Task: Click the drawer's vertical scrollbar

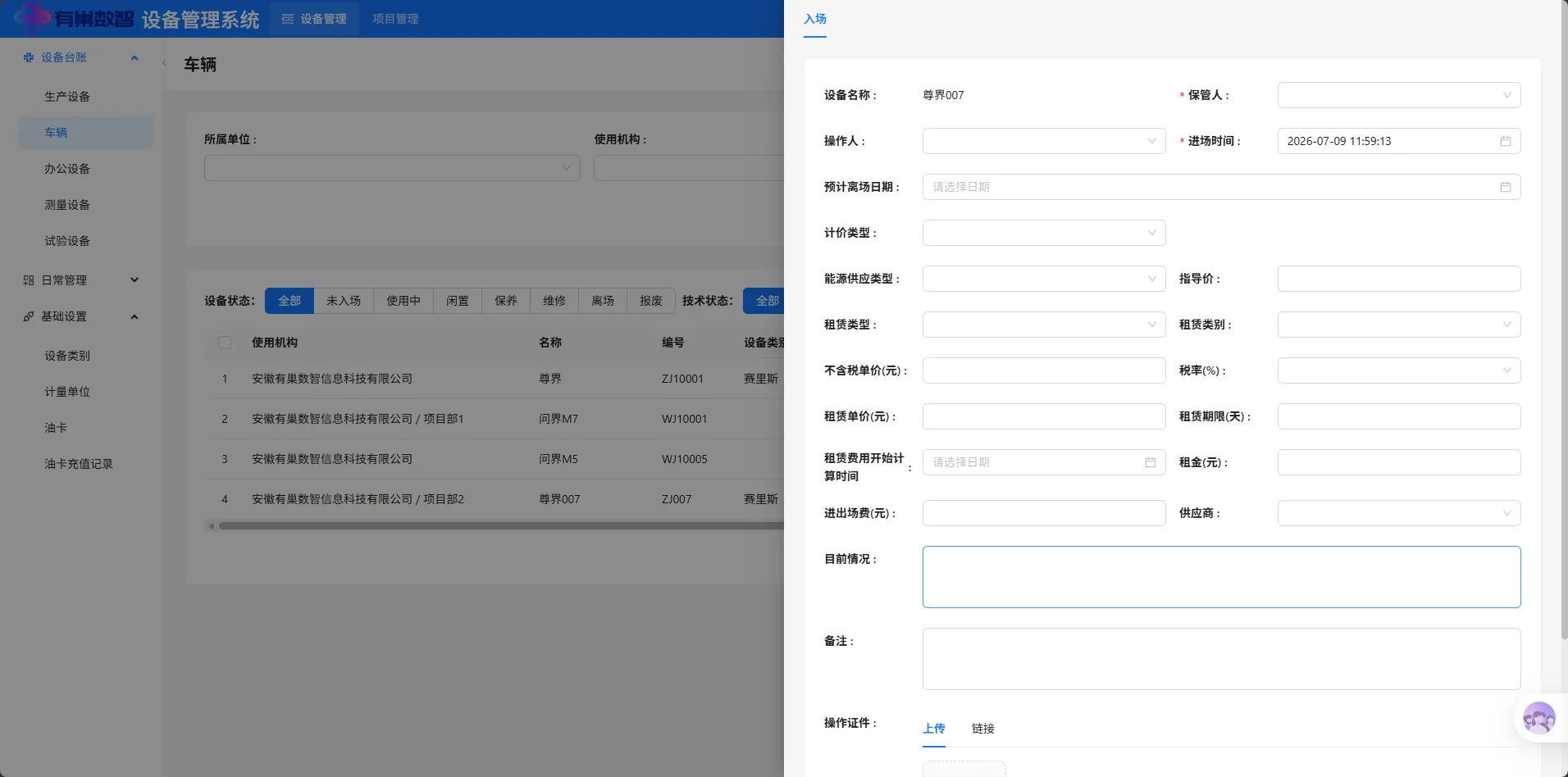Action: click(x=1564, y=320)
